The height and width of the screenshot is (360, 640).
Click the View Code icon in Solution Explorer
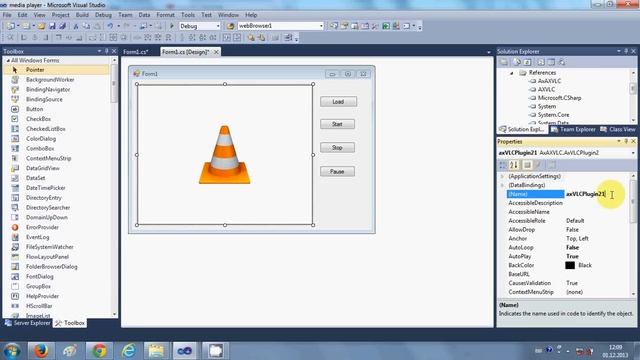541,62
